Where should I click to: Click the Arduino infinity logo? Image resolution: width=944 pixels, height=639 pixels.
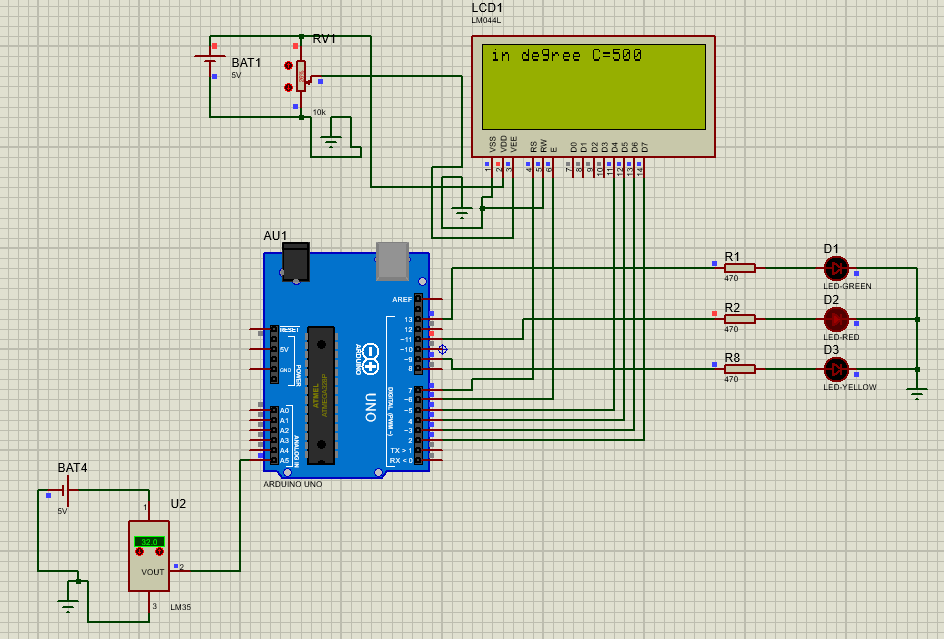tap(370, 360)
